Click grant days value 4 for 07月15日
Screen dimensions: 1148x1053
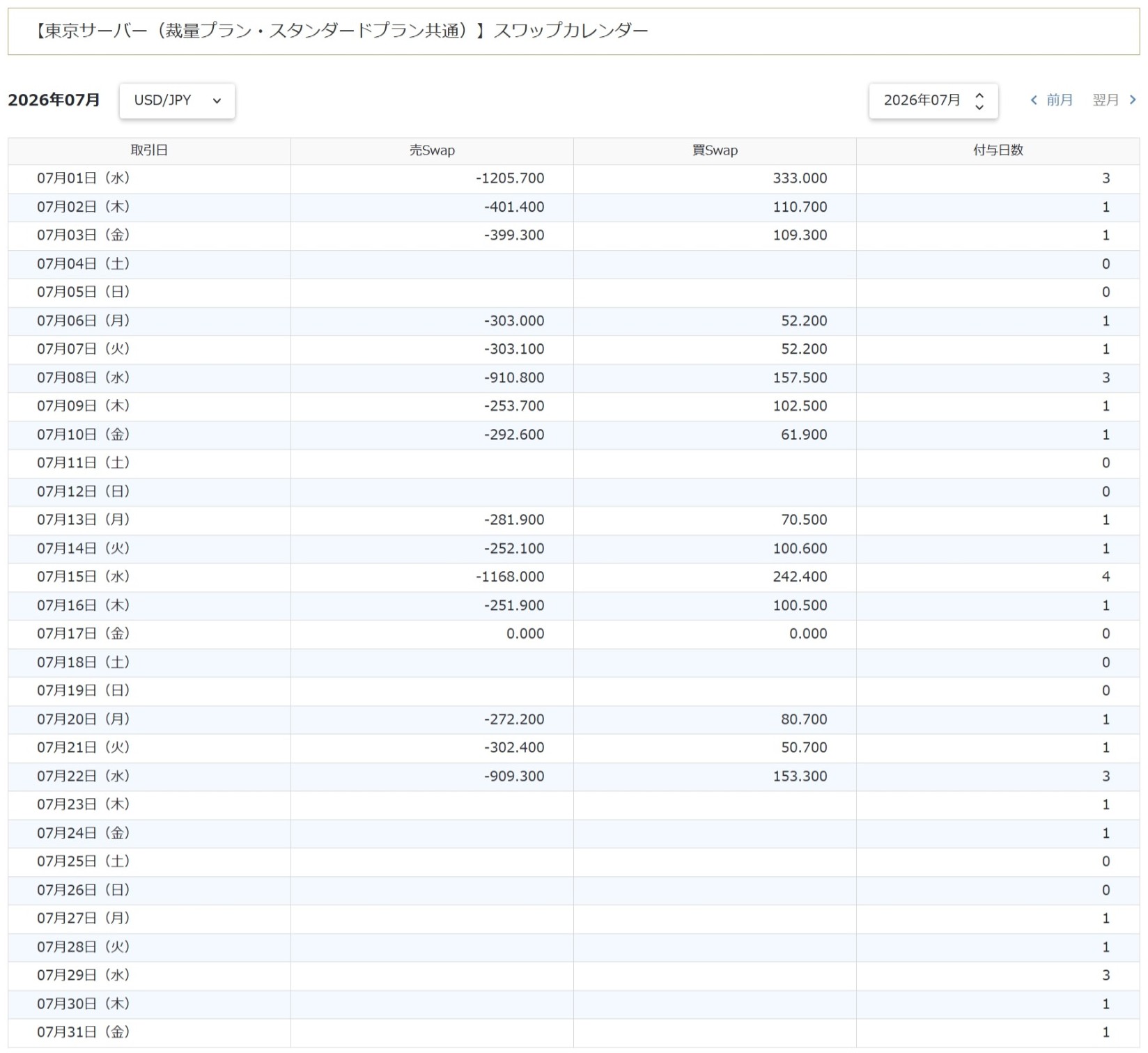[1106, 577]
